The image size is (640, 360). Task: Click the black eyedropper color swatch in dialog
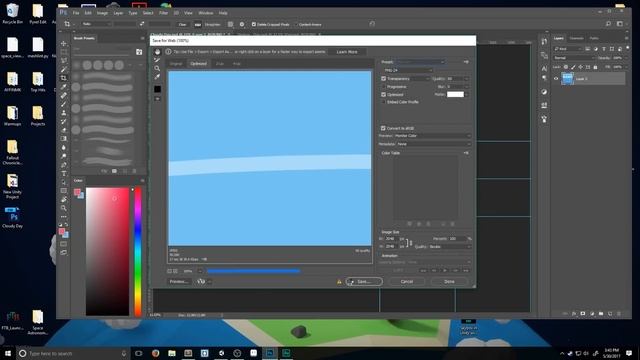click(158, 89)
